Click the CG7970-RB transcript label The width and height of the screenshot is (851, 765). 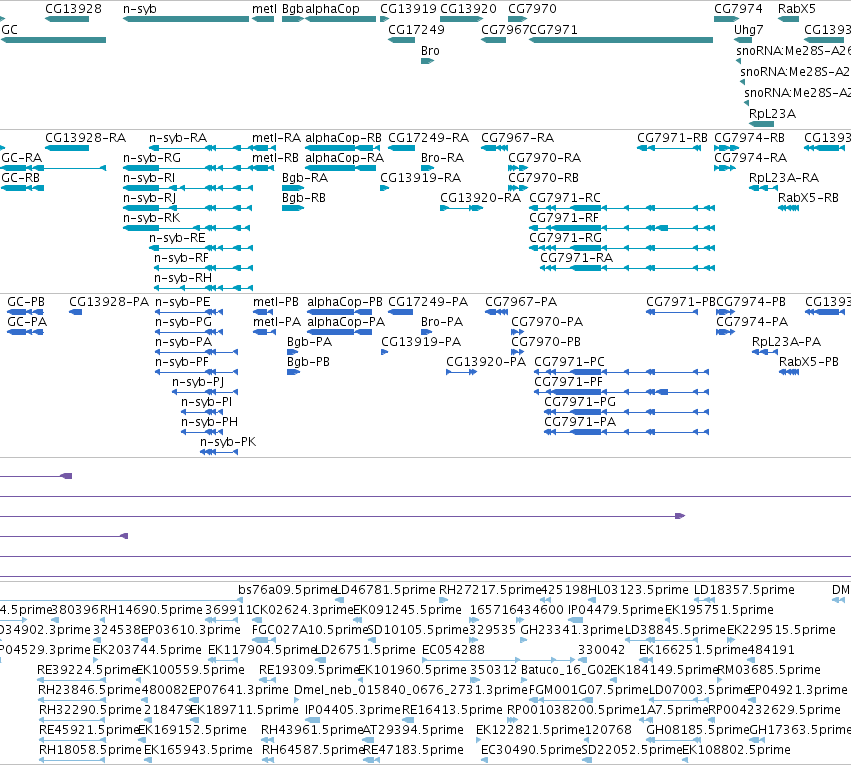(x=544, y=178)
